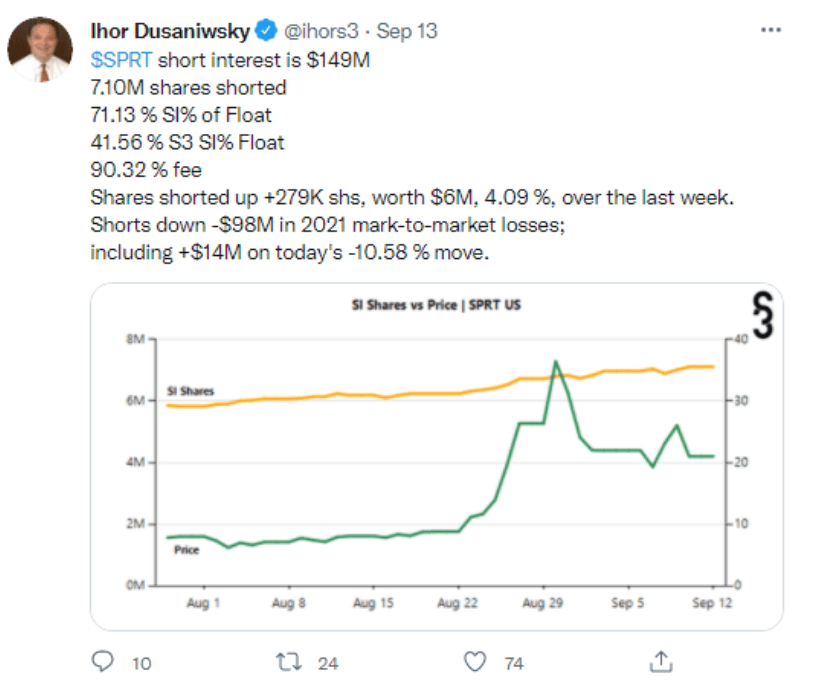Open the share tweet icon

(660, 661)
